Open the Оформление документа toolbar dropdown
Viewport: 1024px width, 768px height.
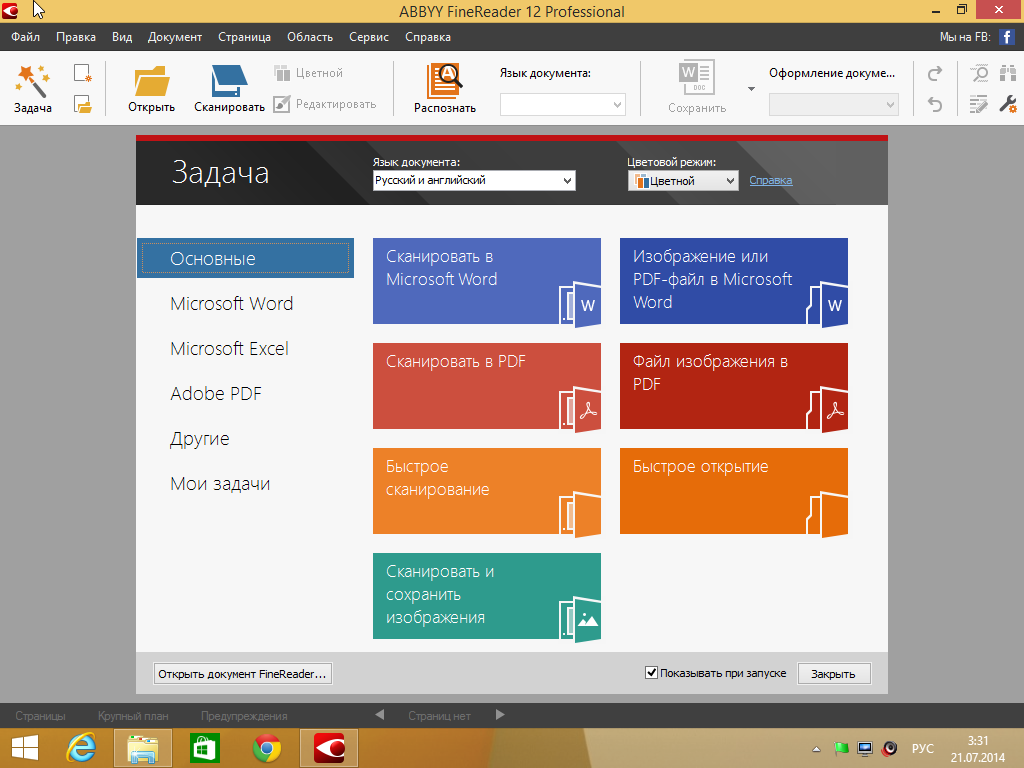[833, 104]
